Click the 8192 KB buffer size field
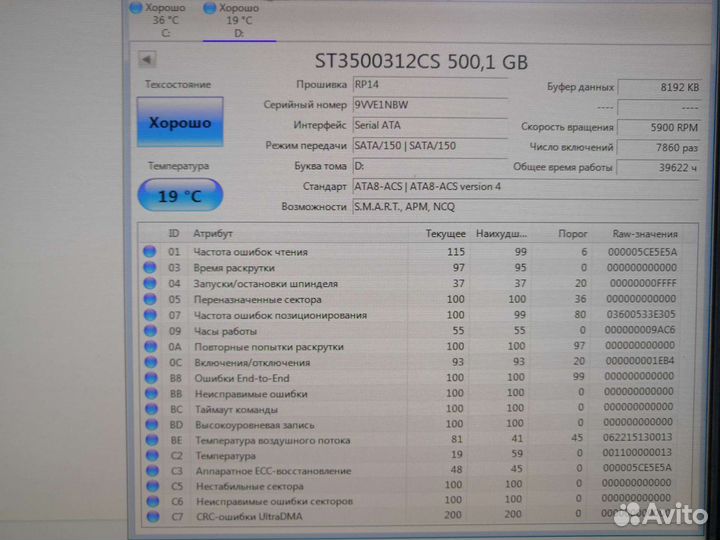The width and height of the screenshot is (720, 540). 659,87
